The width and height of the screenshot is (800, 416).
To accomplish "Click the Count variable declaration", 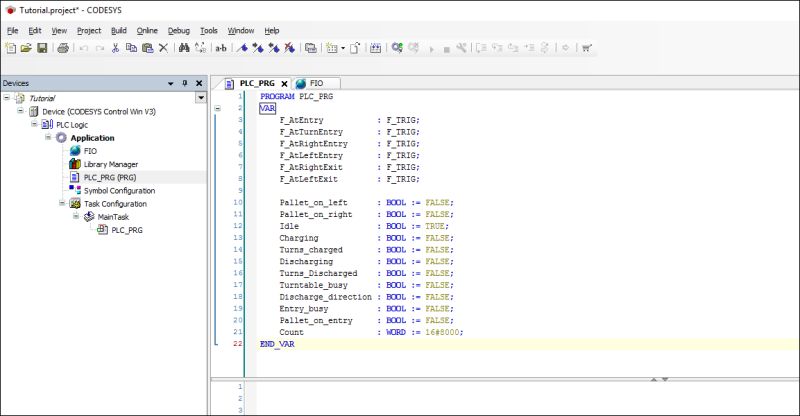I will point(371,332).
